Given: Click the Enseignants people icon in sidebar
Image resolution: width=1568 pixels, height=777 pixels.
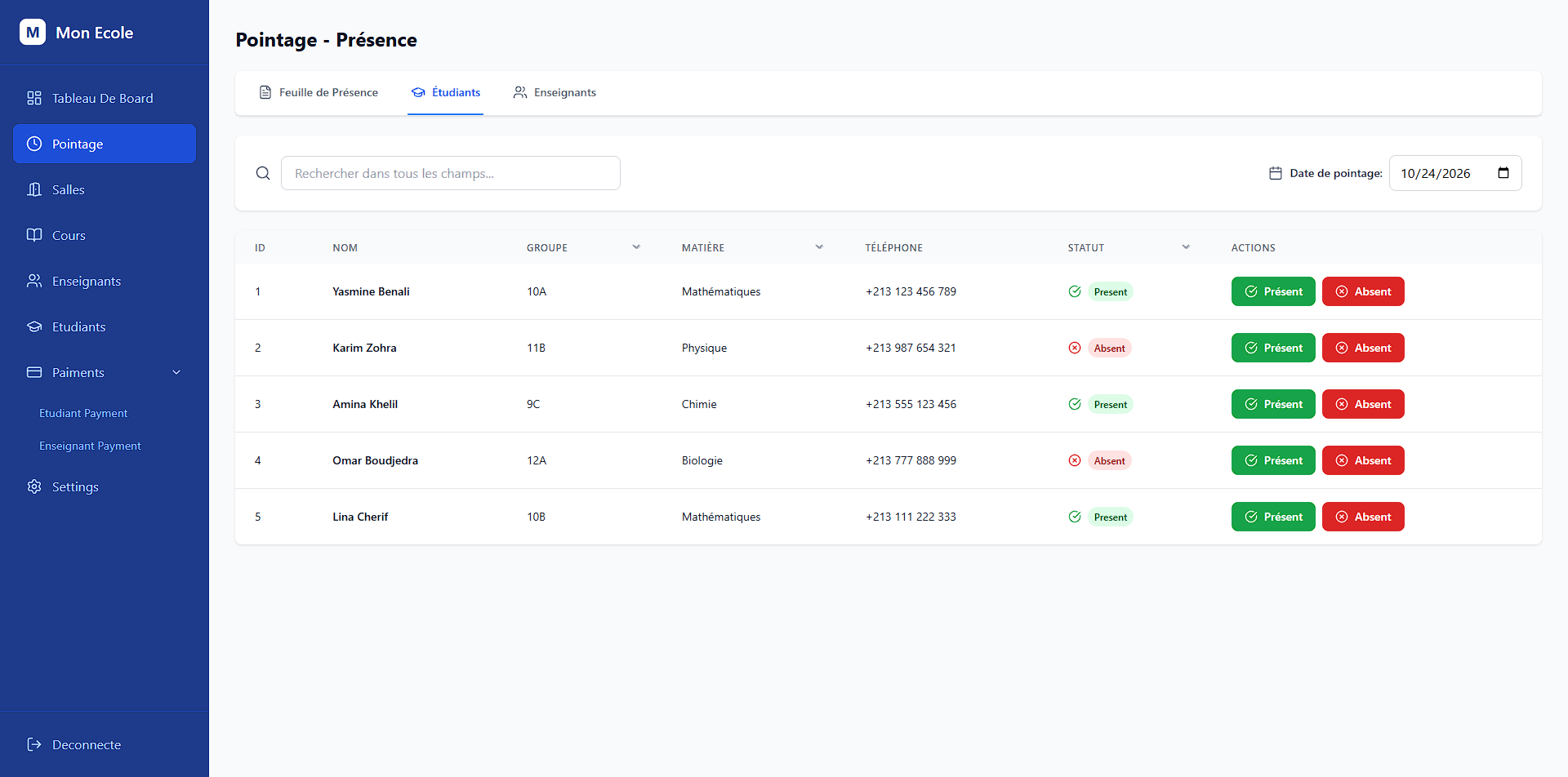Looking at the screenshot, I should tap(34, 281).
